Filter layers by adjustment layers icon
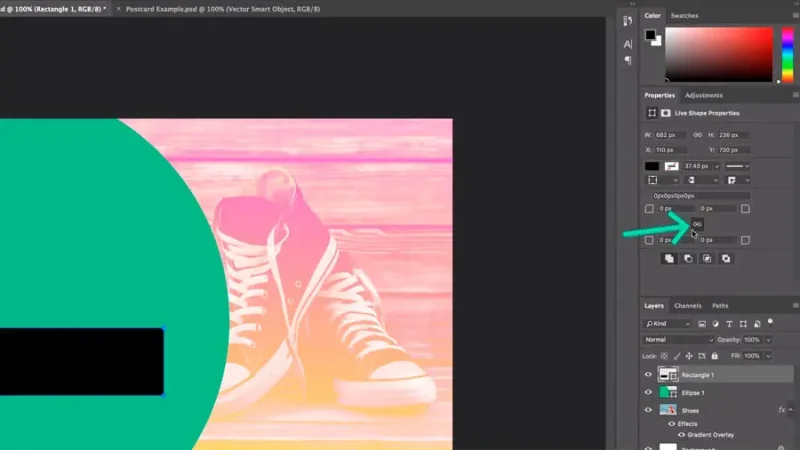 click(715, 324)
